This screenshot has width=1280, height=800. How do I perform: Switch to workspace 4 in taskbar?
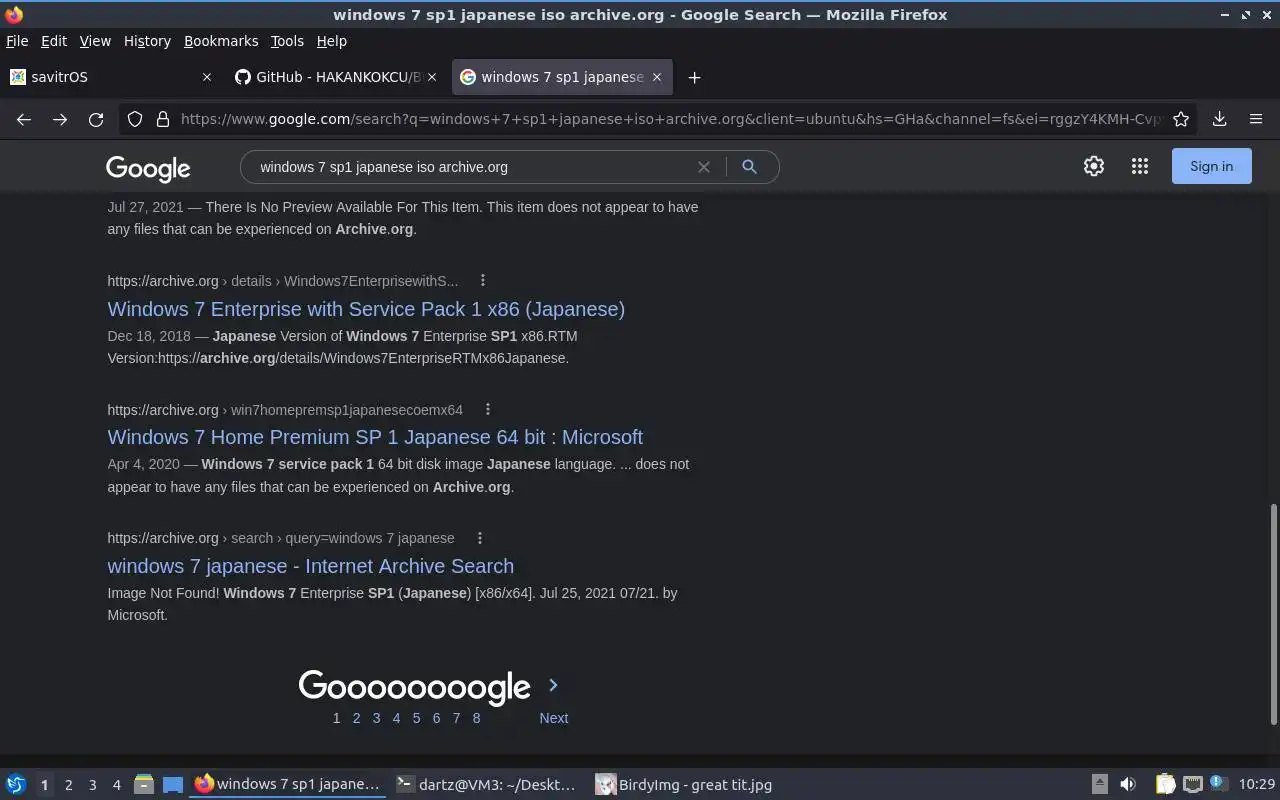tap(116, 785)
